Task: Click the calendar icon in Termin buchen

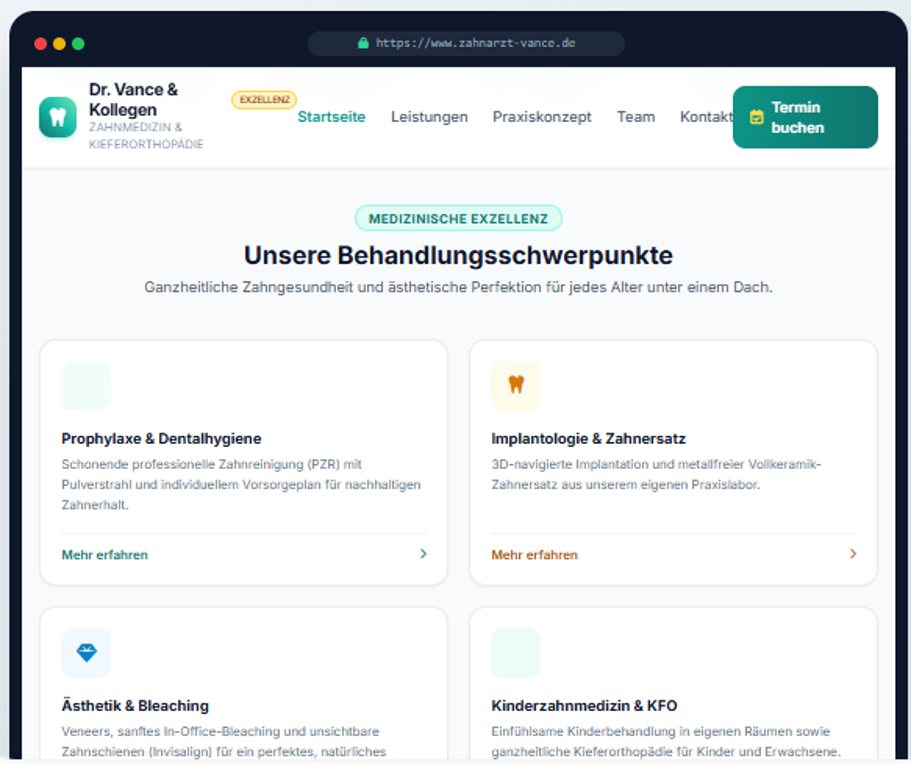Action: pyautogui.click(x=756, y=117)
